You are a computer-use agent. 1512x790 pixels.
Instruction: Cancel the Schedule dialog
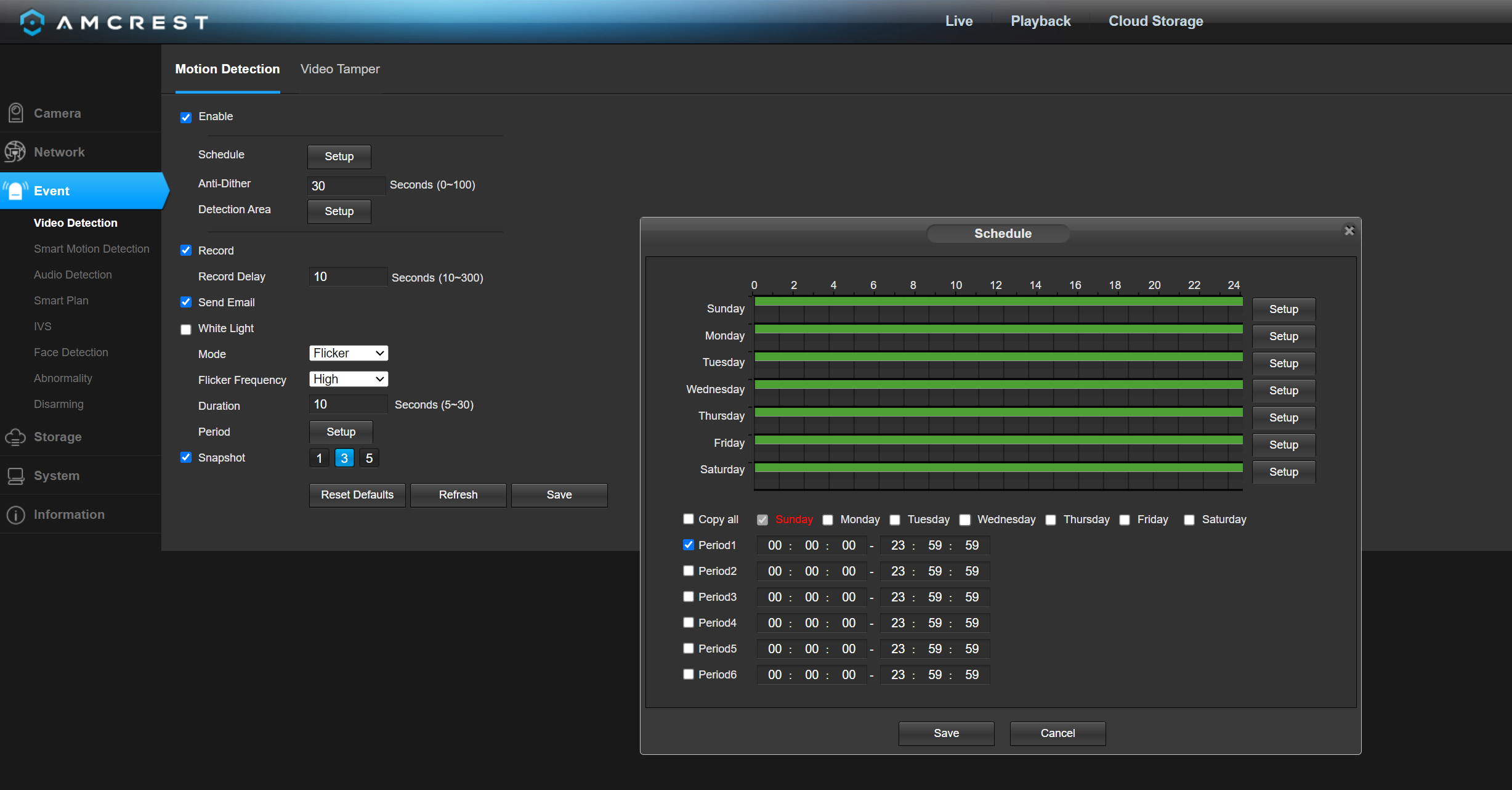click(1057, 733)
